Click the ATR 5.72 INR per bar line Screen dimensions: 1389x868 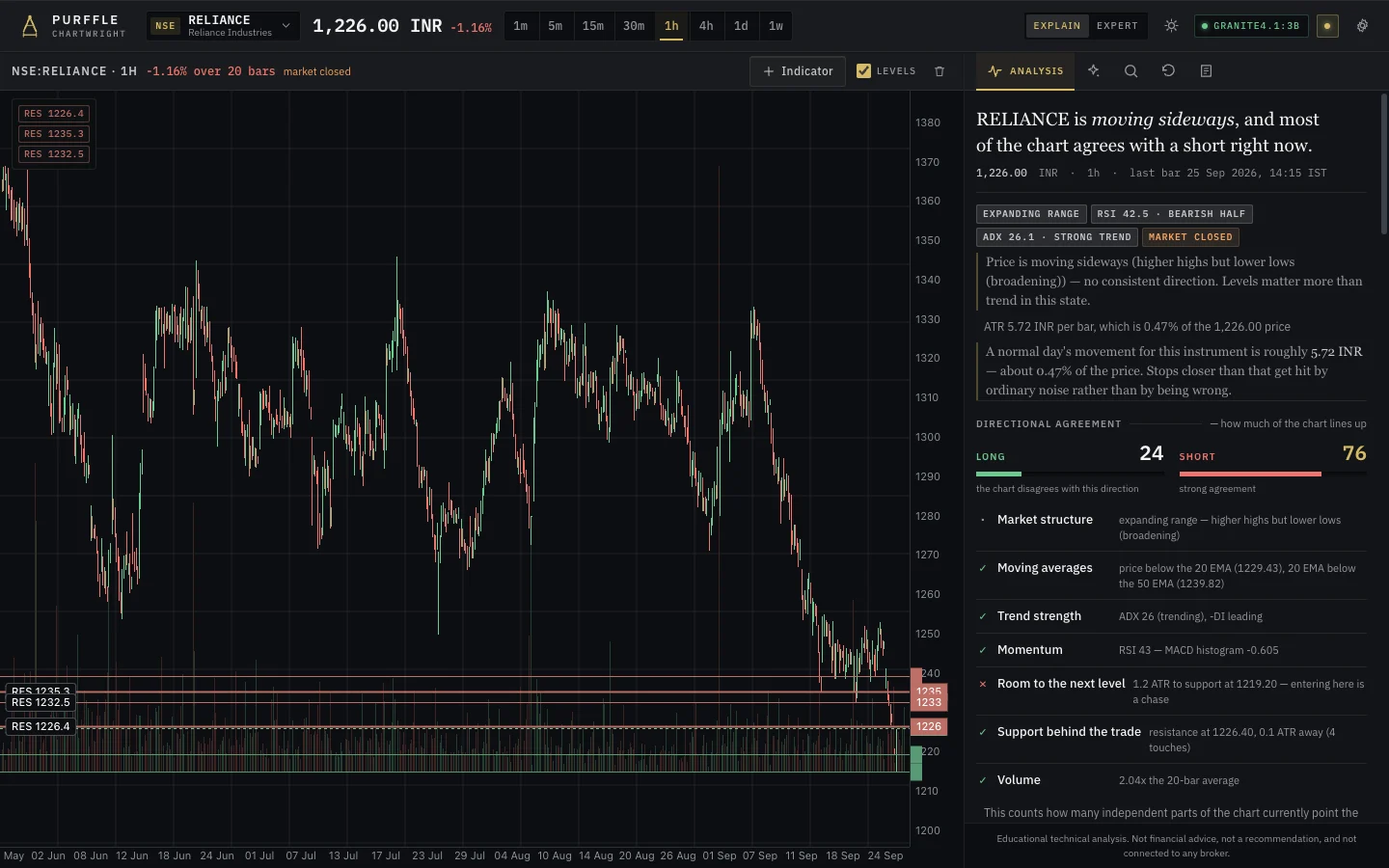click(x=1136, y=327)
